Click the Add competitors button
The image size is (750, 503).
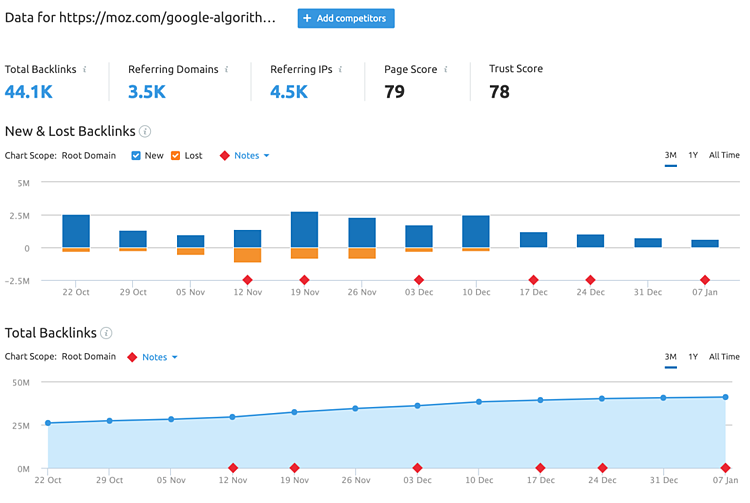(346, 18)
